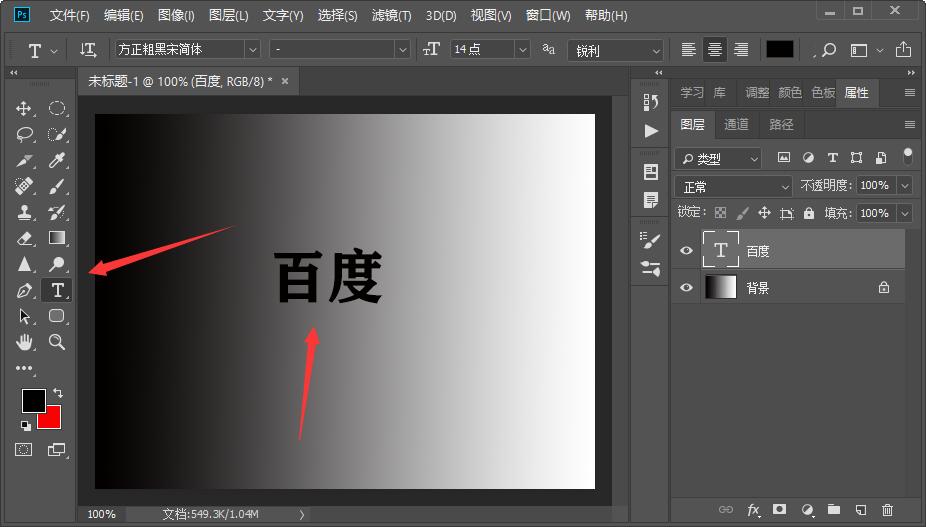
Task: Swap foreground and background colors
Action: pos(58,392)
